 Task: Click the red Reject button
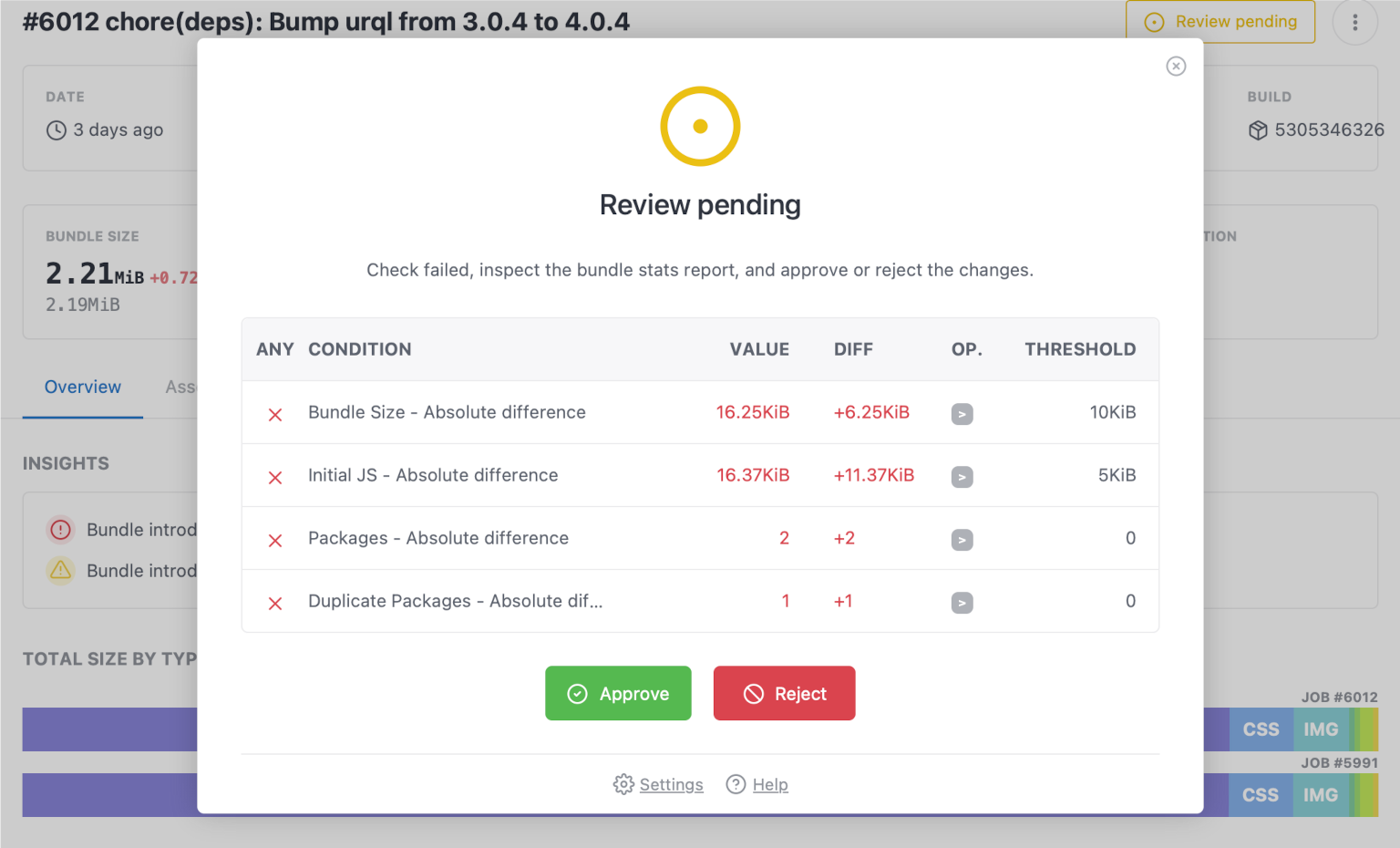click(x=784, y=694)
